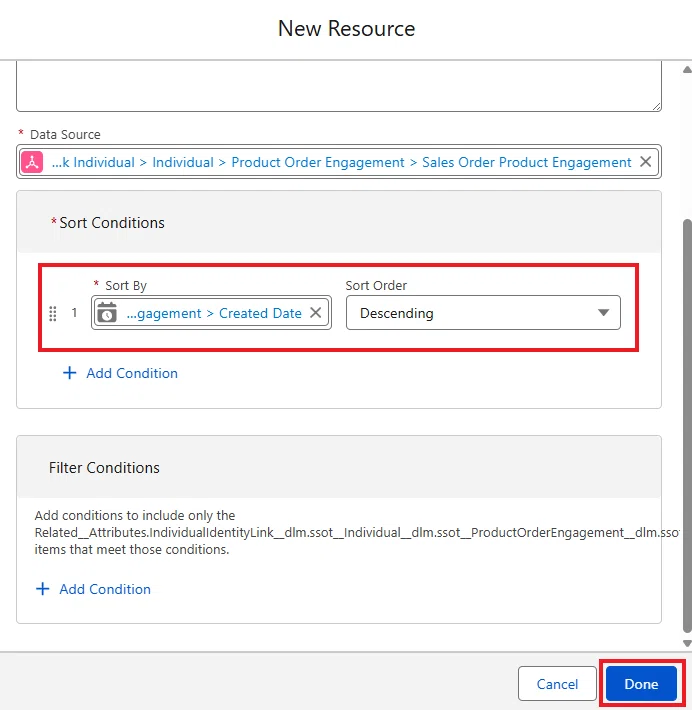The width and height of the screenshot is (692, 710).
Task: Click the 'Sales Order Product Engagement' breadcrumb segment
Action: click(527, 162)
